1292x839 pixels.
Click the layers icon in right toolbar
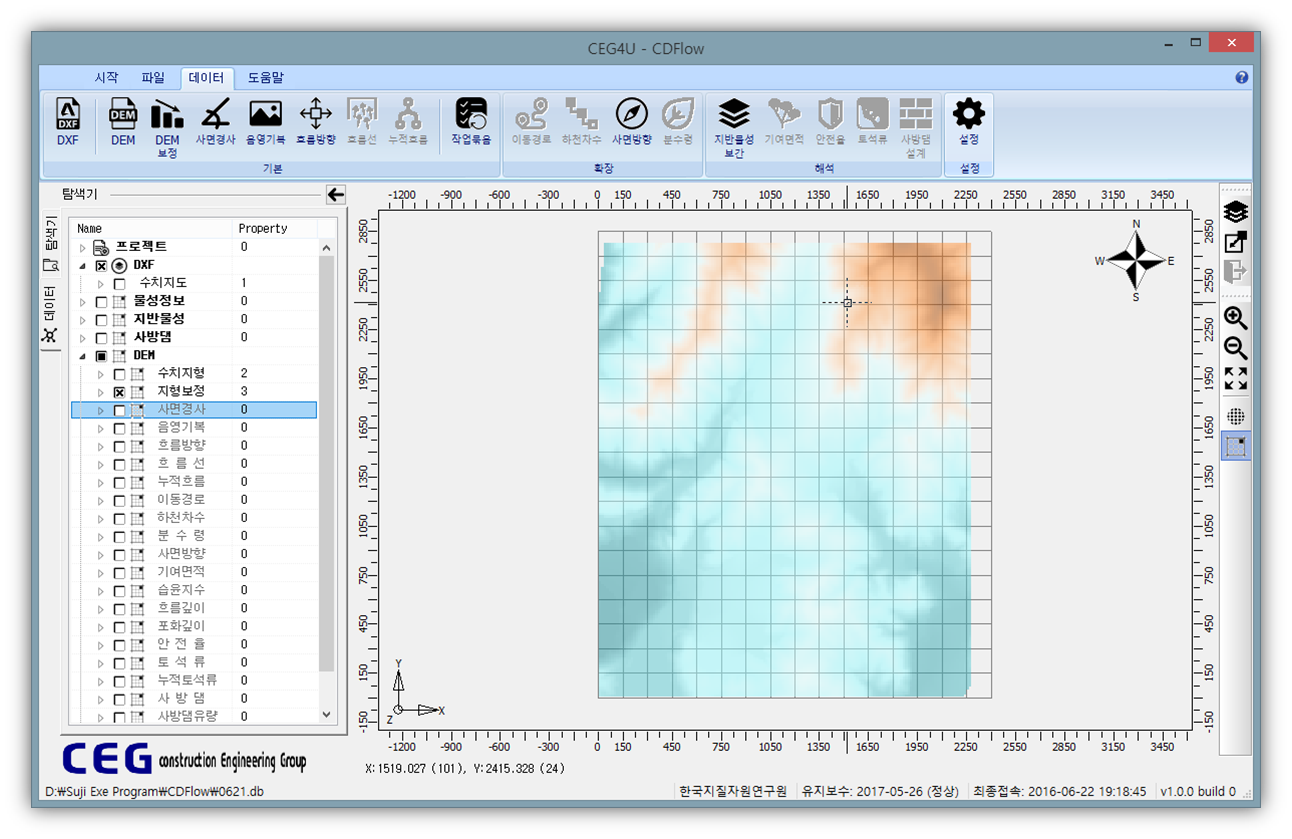click(1236, 212)
